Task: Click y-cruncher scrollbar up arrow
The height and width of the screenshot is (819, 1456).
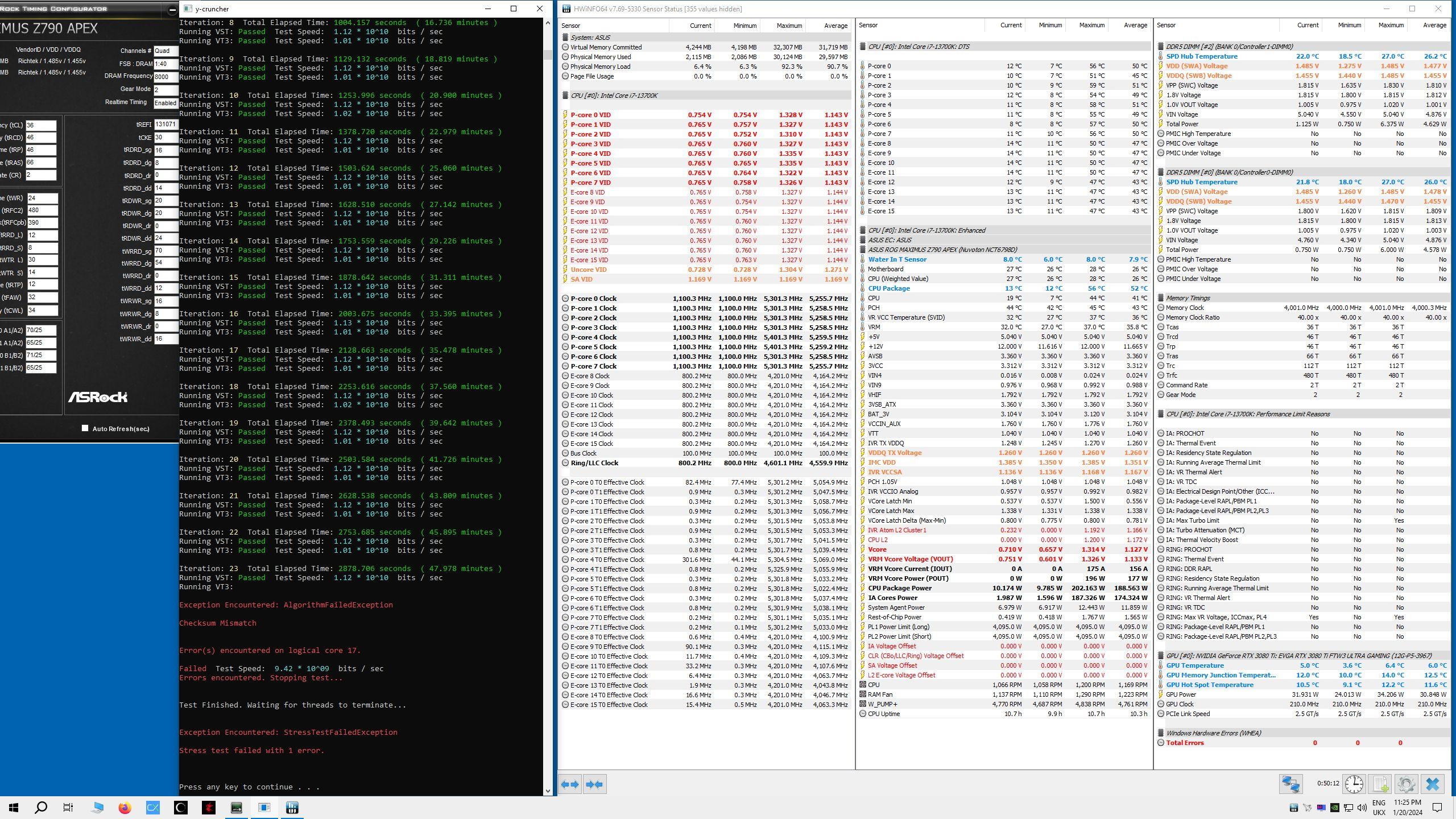Action: (548, 23)
